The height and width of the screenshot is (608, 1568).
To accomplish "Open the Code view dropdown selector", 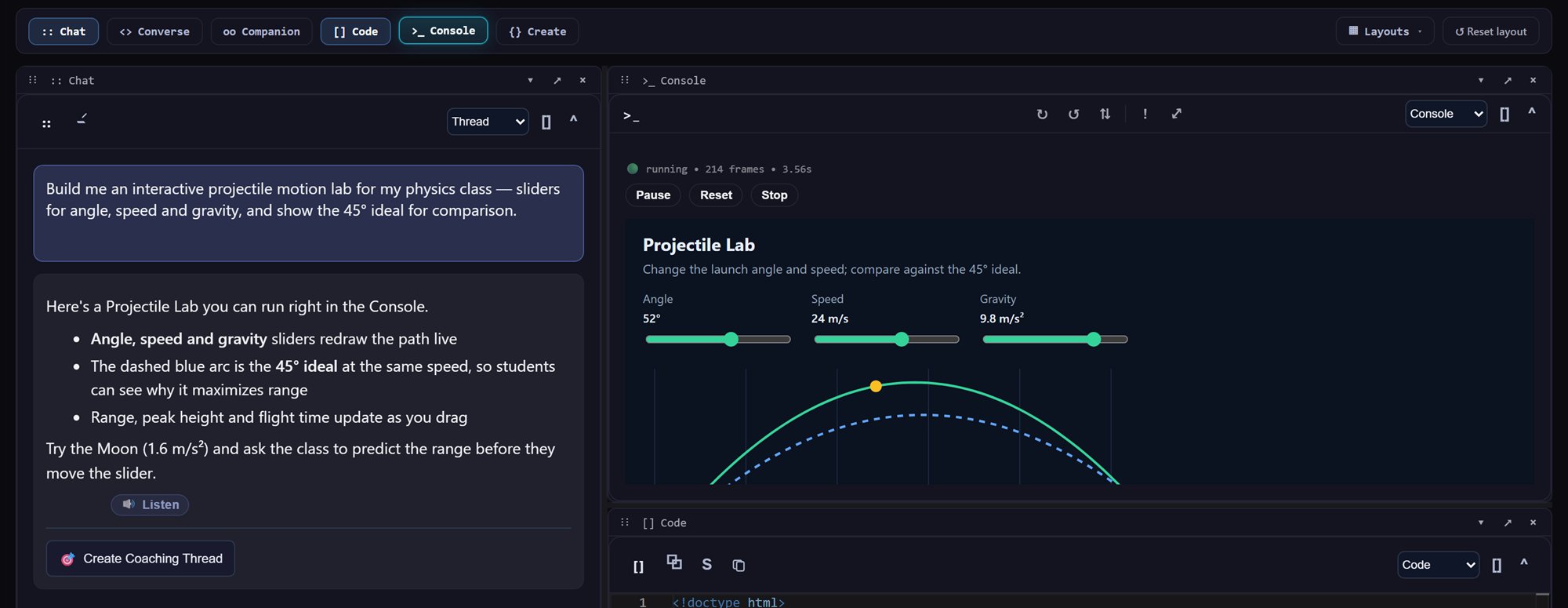I will coord(1438,565).
